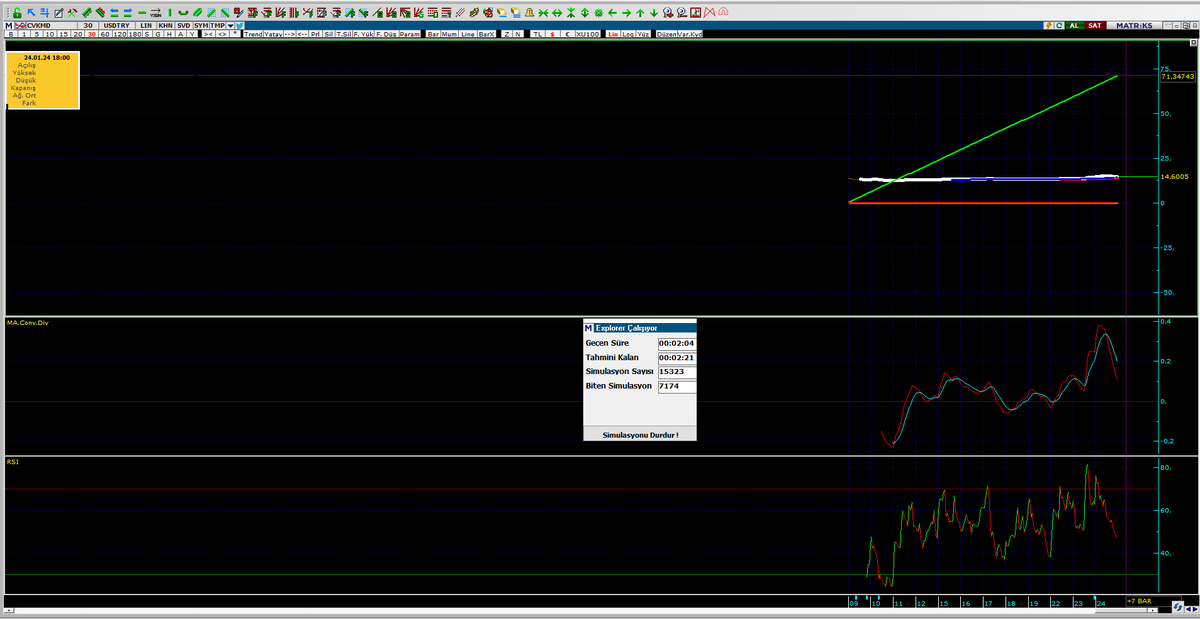Select the vertical green line tool

[x=170, y=13]
